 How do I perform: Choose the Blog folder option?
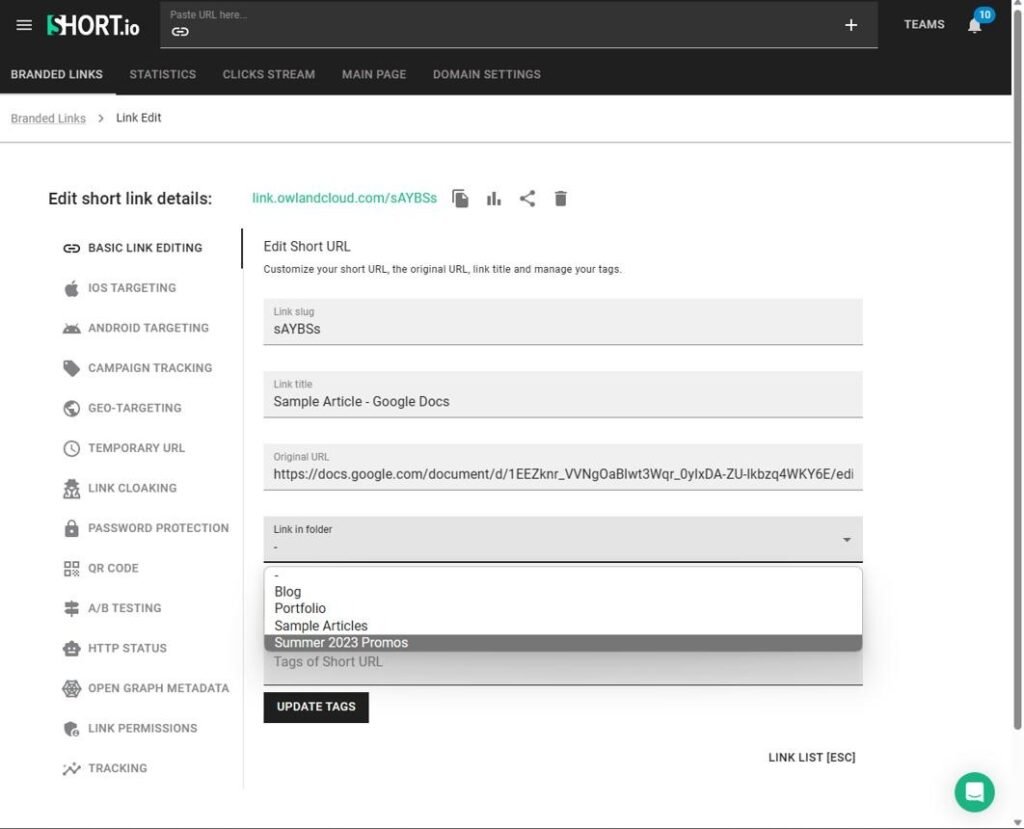pyautogui.click(x=563, y=592)
